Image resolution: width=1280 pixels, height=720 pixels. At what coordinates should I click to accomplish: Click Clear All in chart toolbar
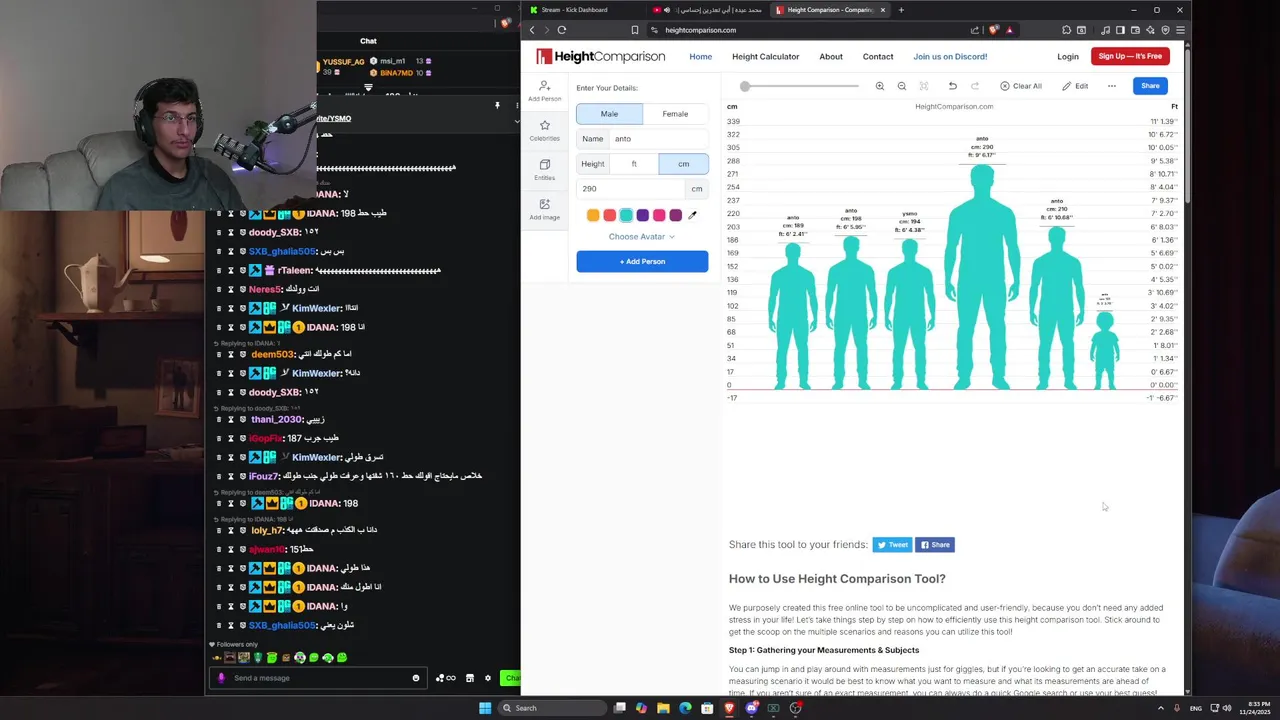pyautogui.click(x=1021, y=86)
